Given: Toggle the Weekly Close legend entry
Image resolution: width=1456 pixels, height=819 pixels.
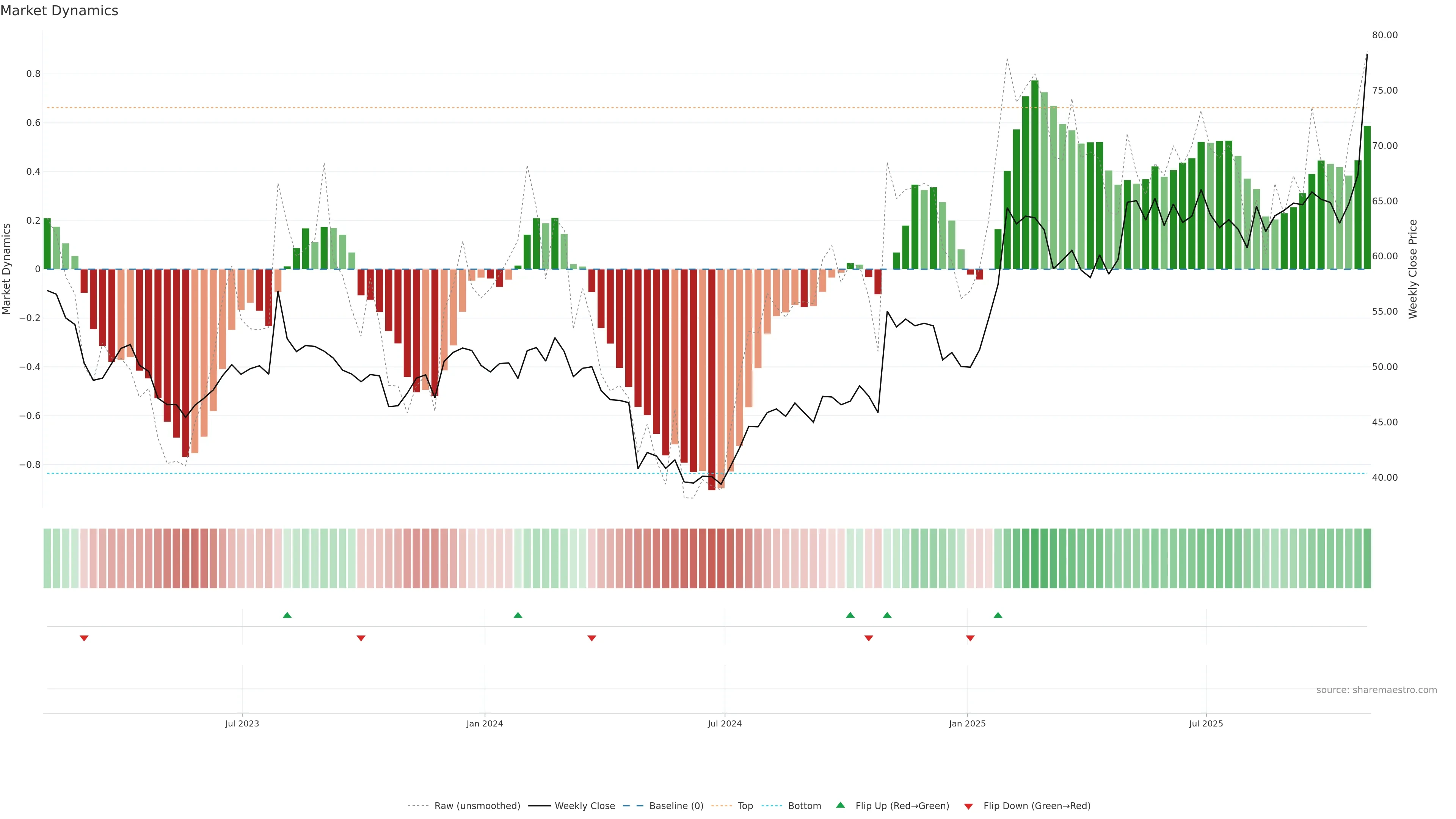Looking at the screenshot, I should click(x=584, y=806).
